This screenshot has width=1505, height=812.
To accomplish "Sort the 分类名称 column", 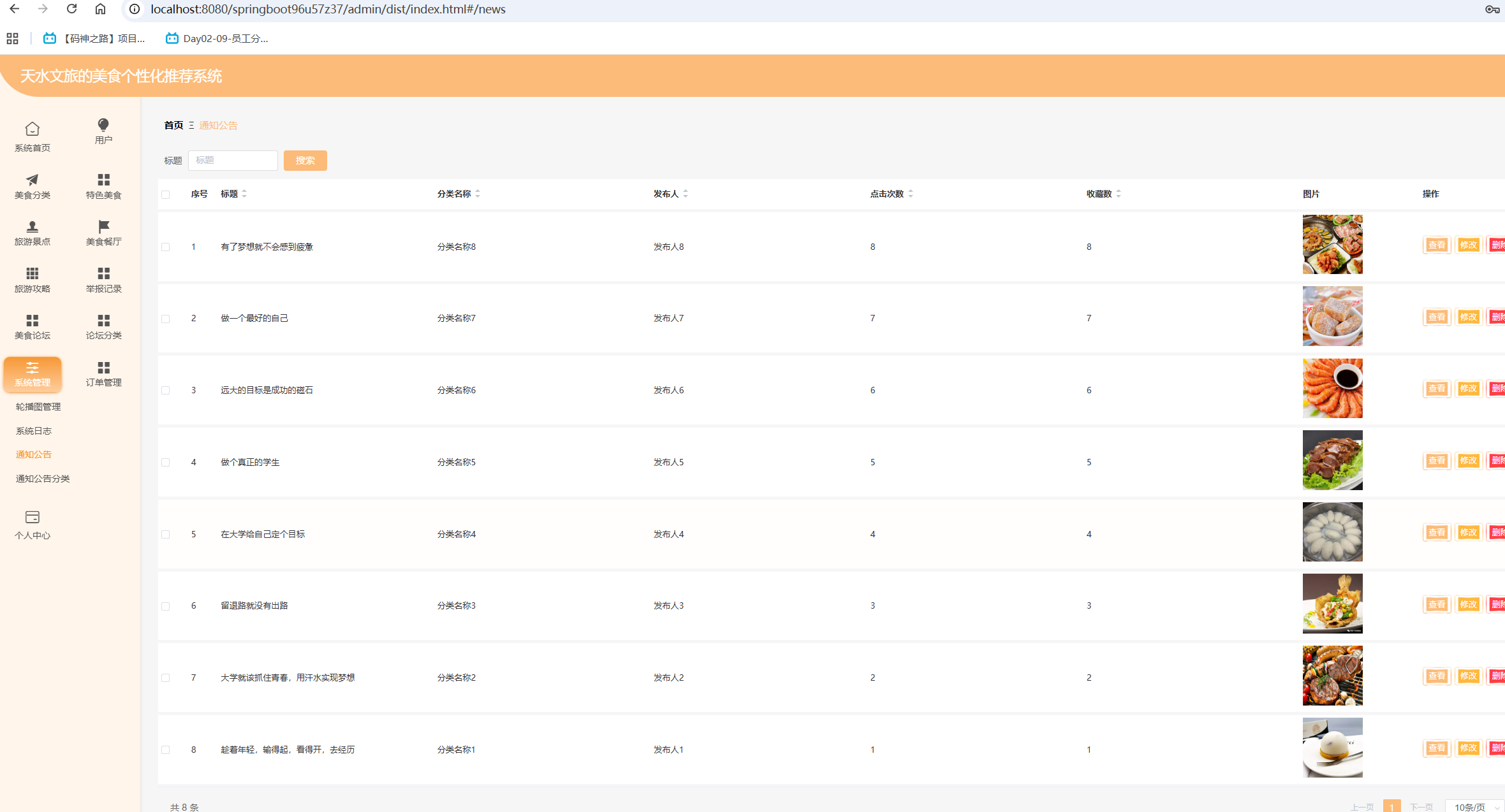I will pos(478,194).
